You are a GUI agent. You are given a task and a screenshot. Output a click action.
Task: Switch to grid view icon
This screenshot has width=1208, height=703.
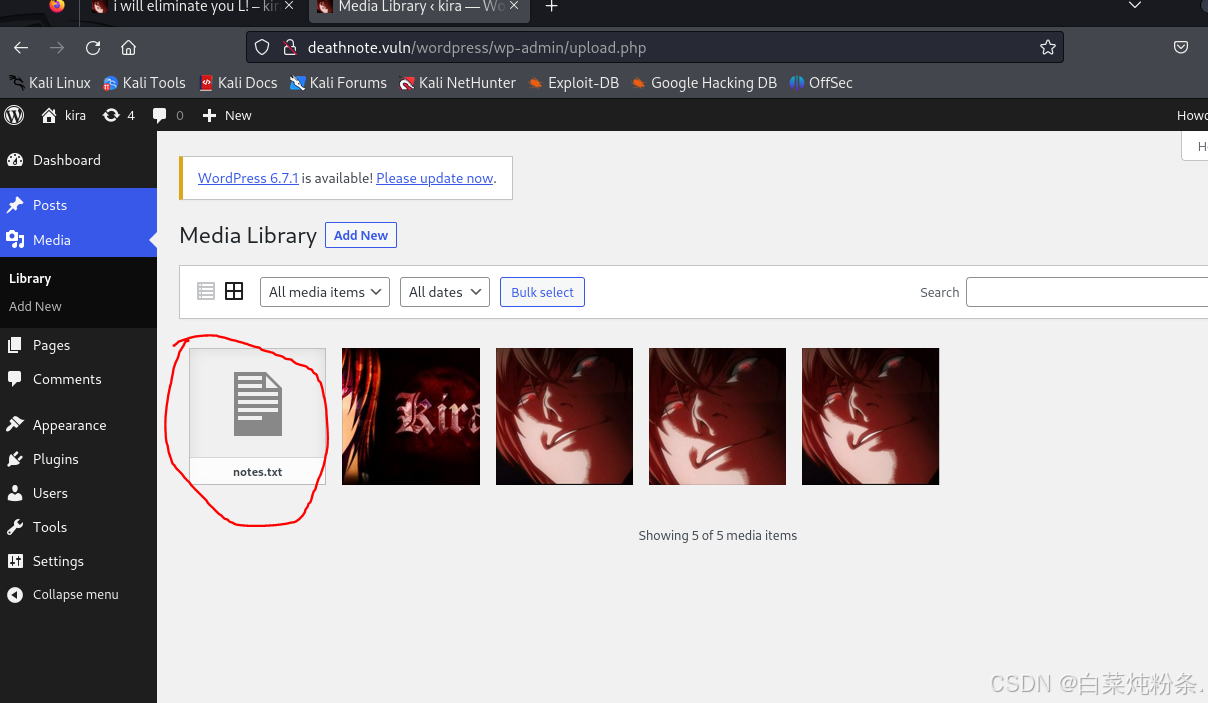pos(234,291)
